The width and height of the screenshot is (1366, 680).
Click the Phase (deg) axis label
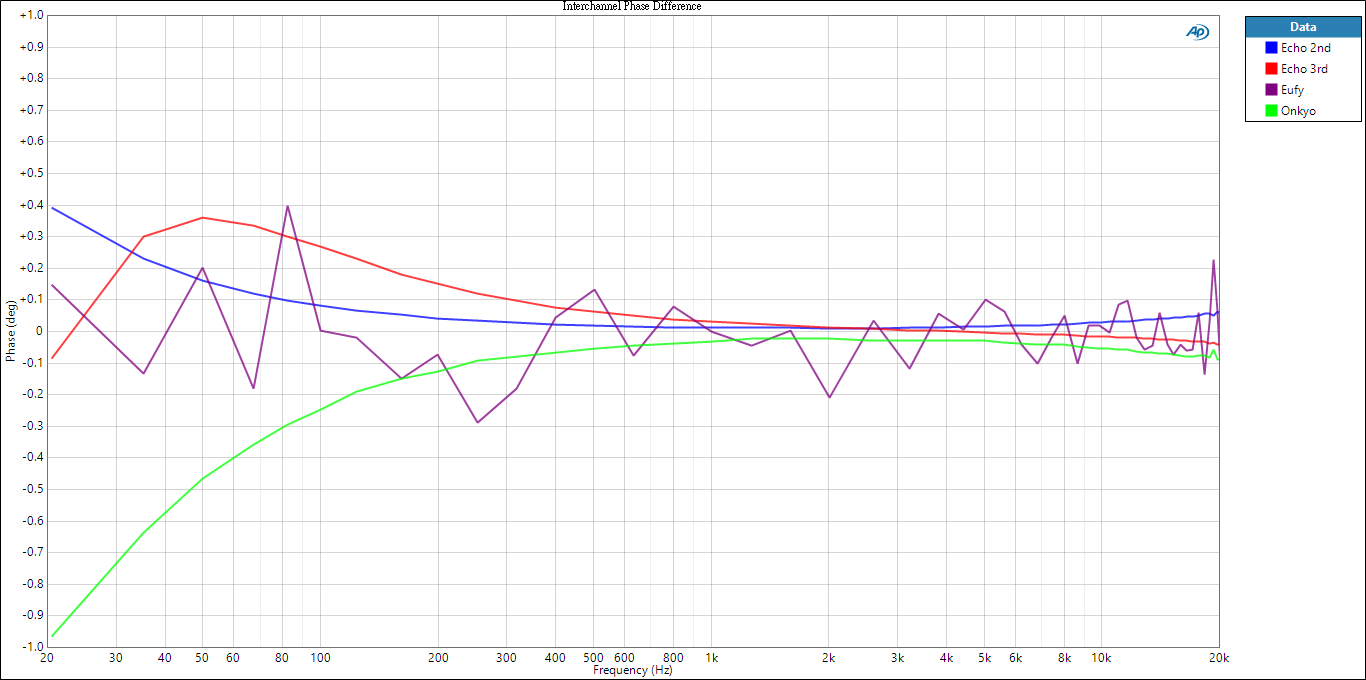pyautogui.click(x=11, y=330)
